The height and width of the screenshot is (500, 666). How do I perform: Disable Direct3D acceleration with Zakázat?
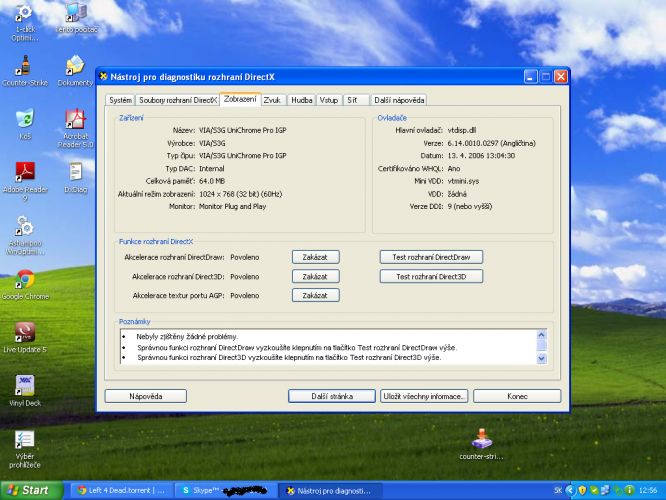(x=316, y=277)
